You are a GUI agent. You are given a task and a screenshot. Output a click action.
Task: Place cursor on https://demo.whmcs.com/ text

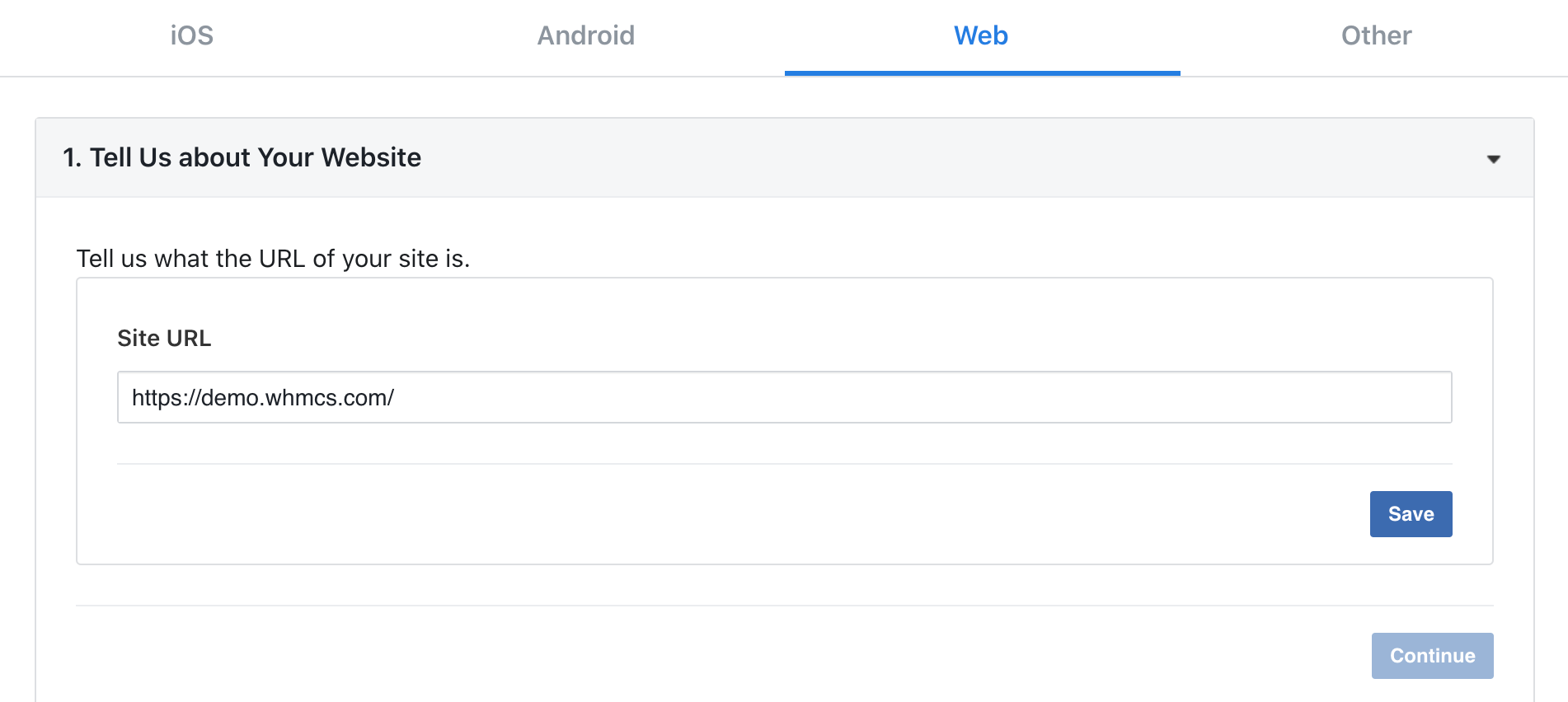(x=263, y=398)
